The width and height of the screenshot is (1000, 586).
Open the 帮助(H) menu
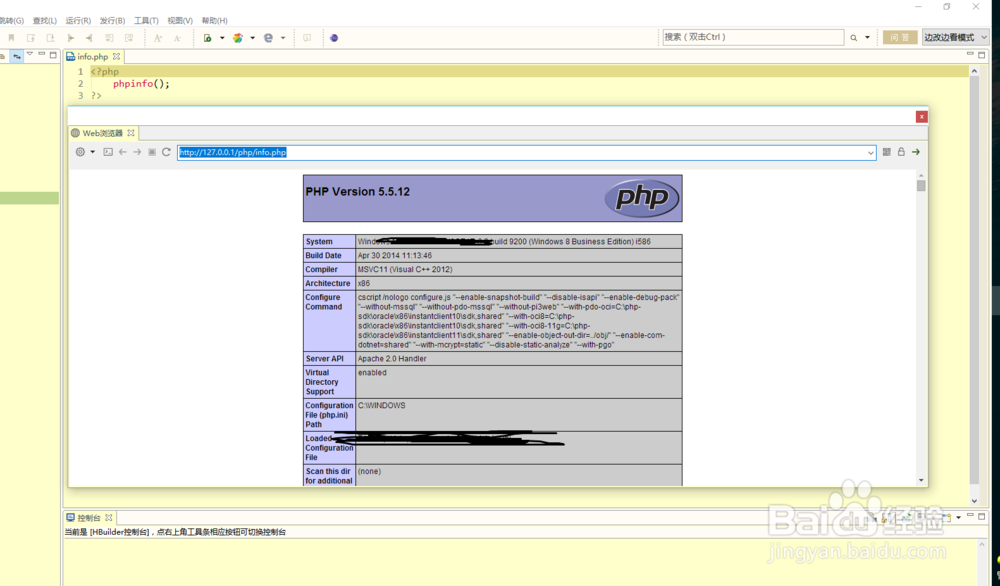[x=214, y=20]
